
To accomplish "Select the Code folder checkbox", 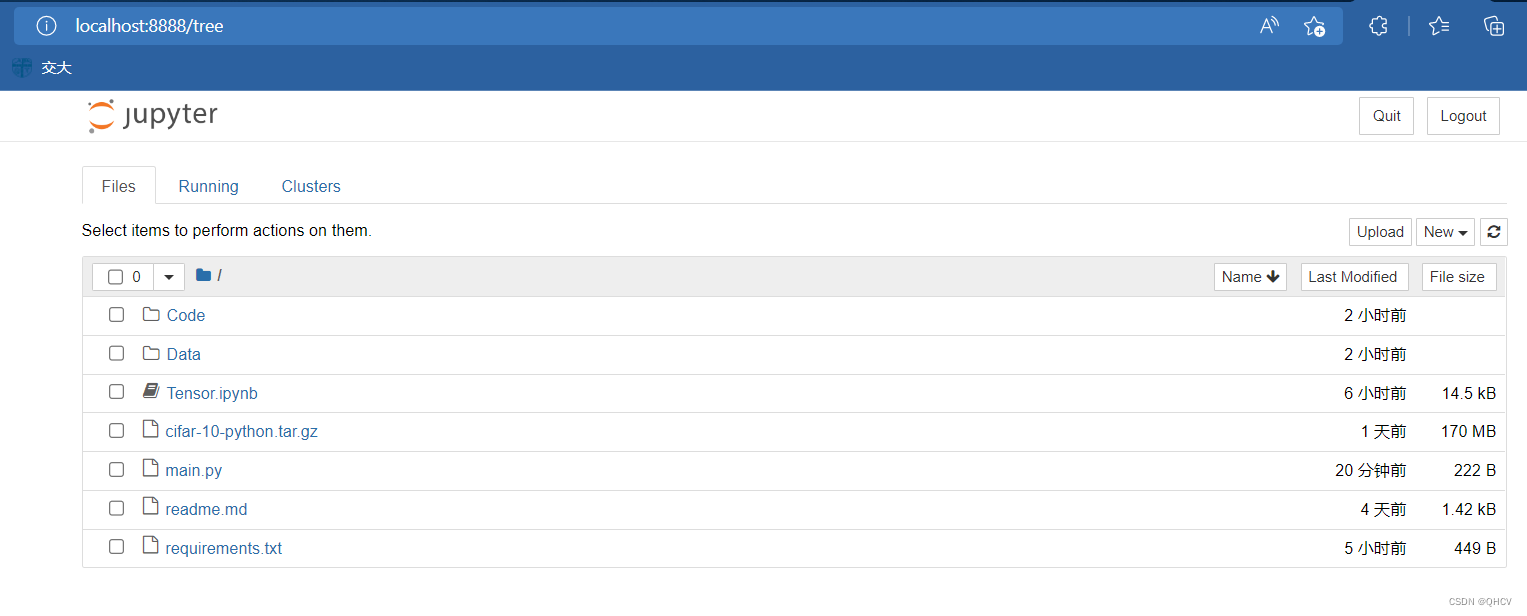I will tap(117, 315).
